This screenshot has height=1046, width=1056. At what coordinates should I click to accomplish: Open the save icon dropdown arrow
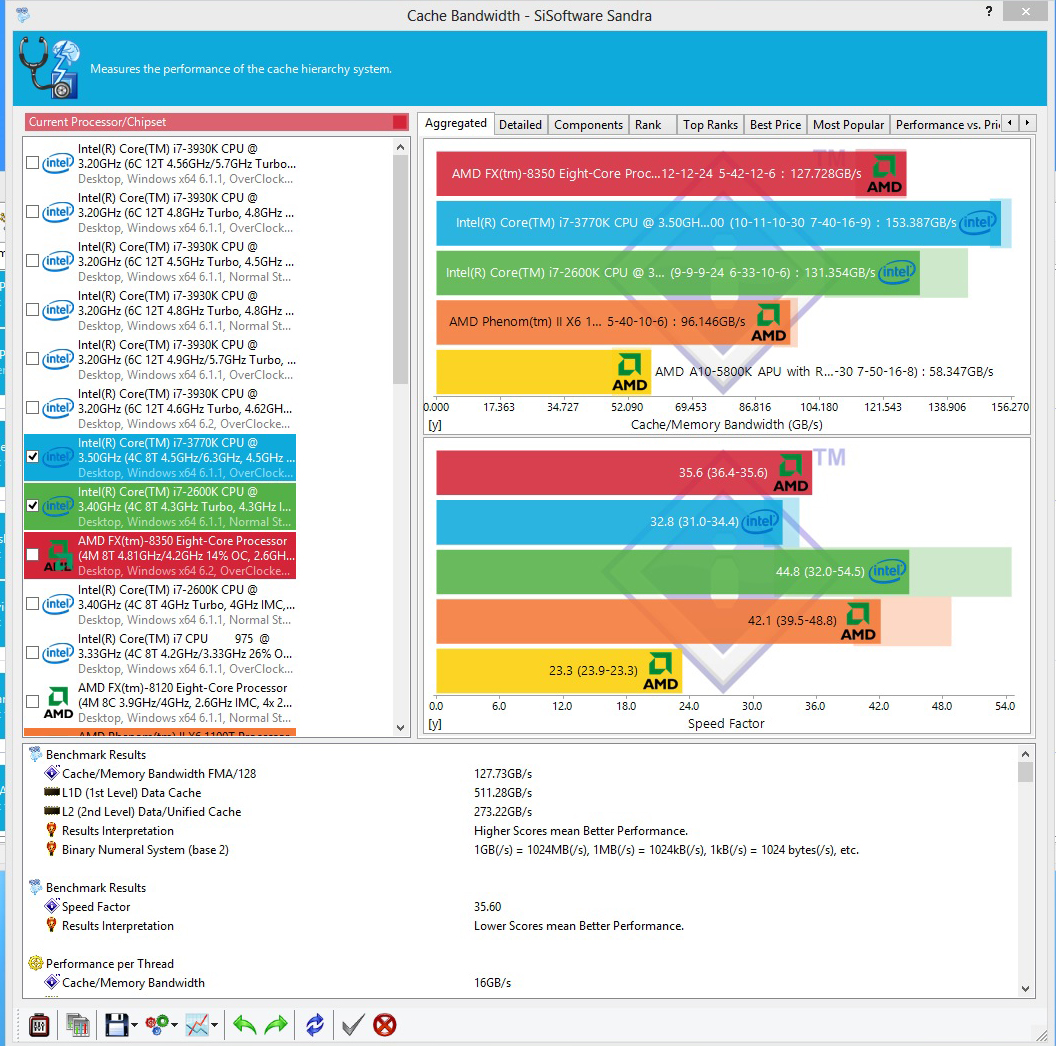134,1026
